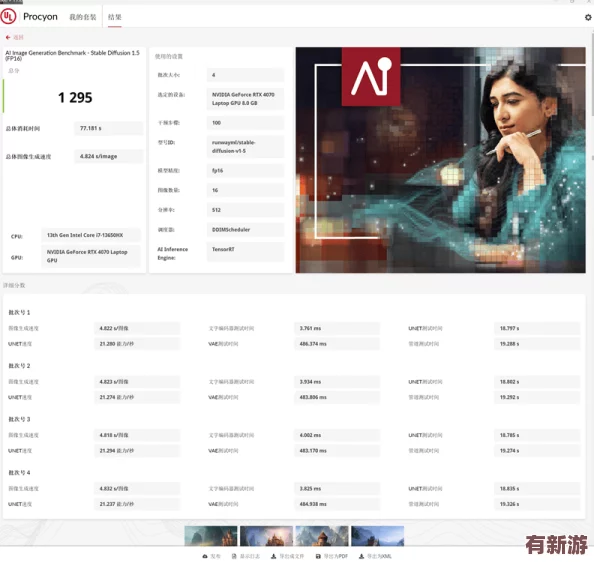
Task: Click the AI benchmark banner image
Action: tap(441, 160)
